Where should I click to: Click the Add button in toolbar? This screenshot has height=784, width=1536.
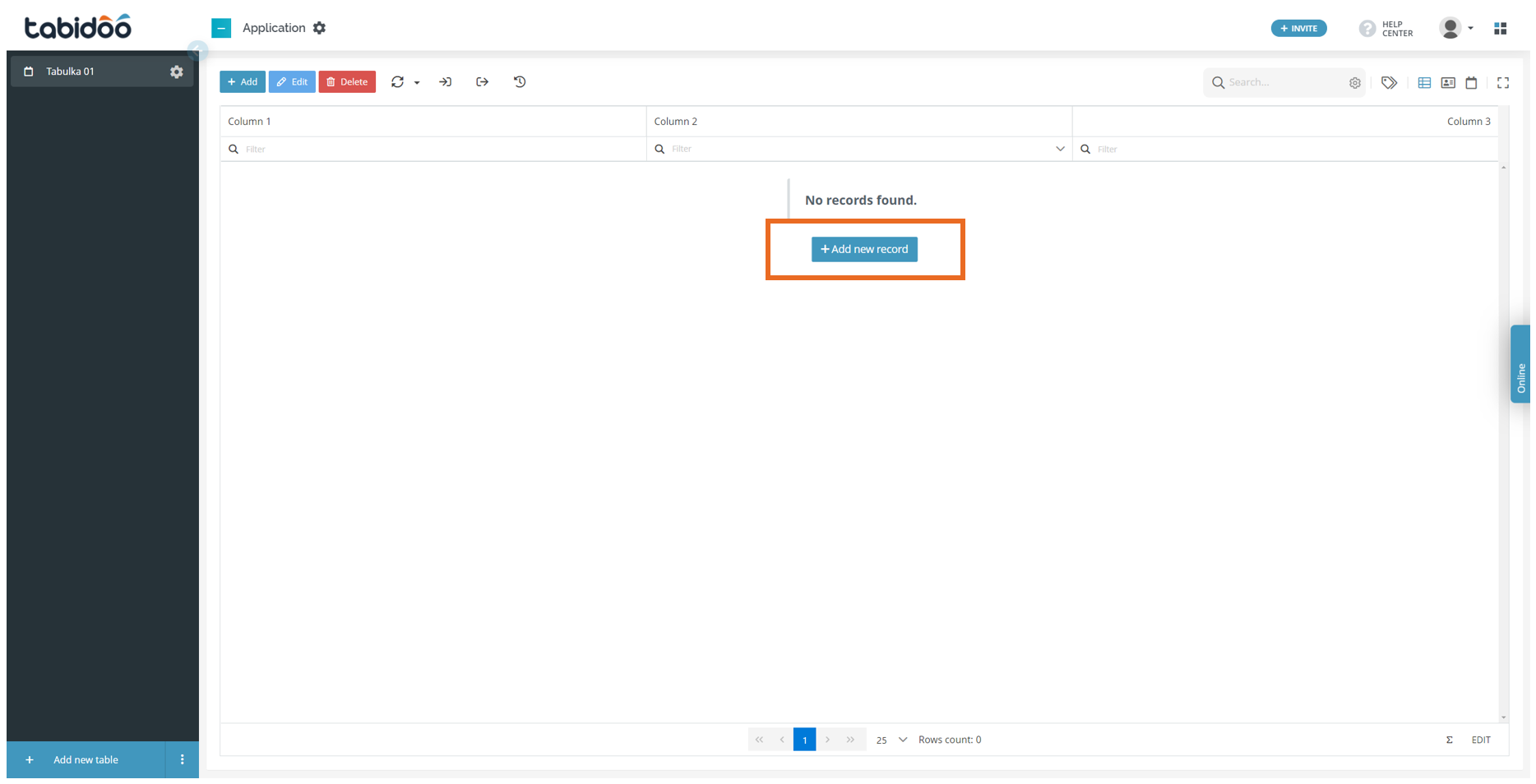pyautogui.click(x=243, y=81)
